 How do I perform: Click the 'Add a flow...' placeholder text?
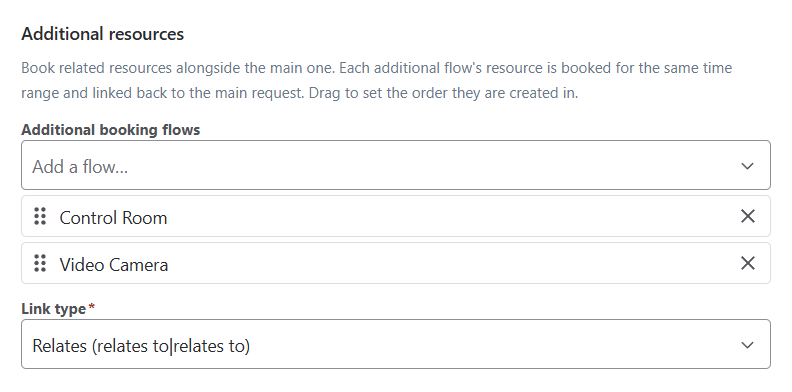80,167
